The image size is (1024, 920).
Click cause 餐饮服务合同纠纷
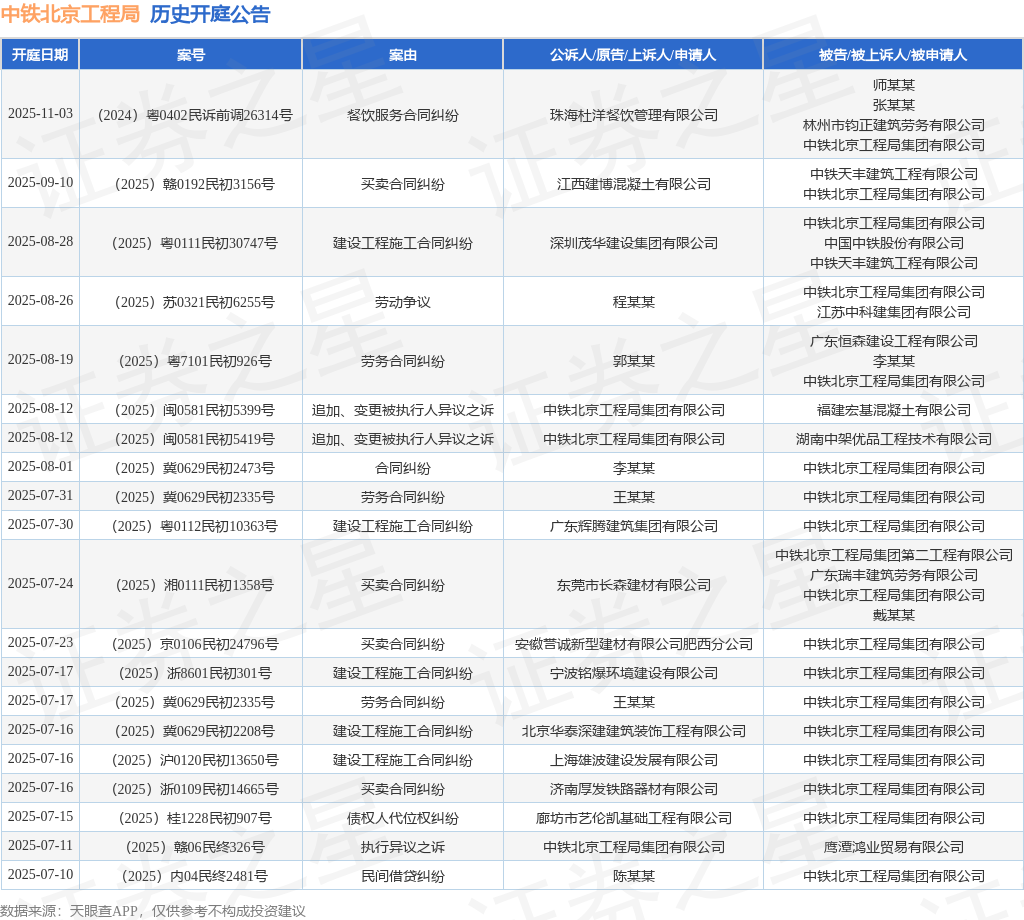(x=402, y=115)
